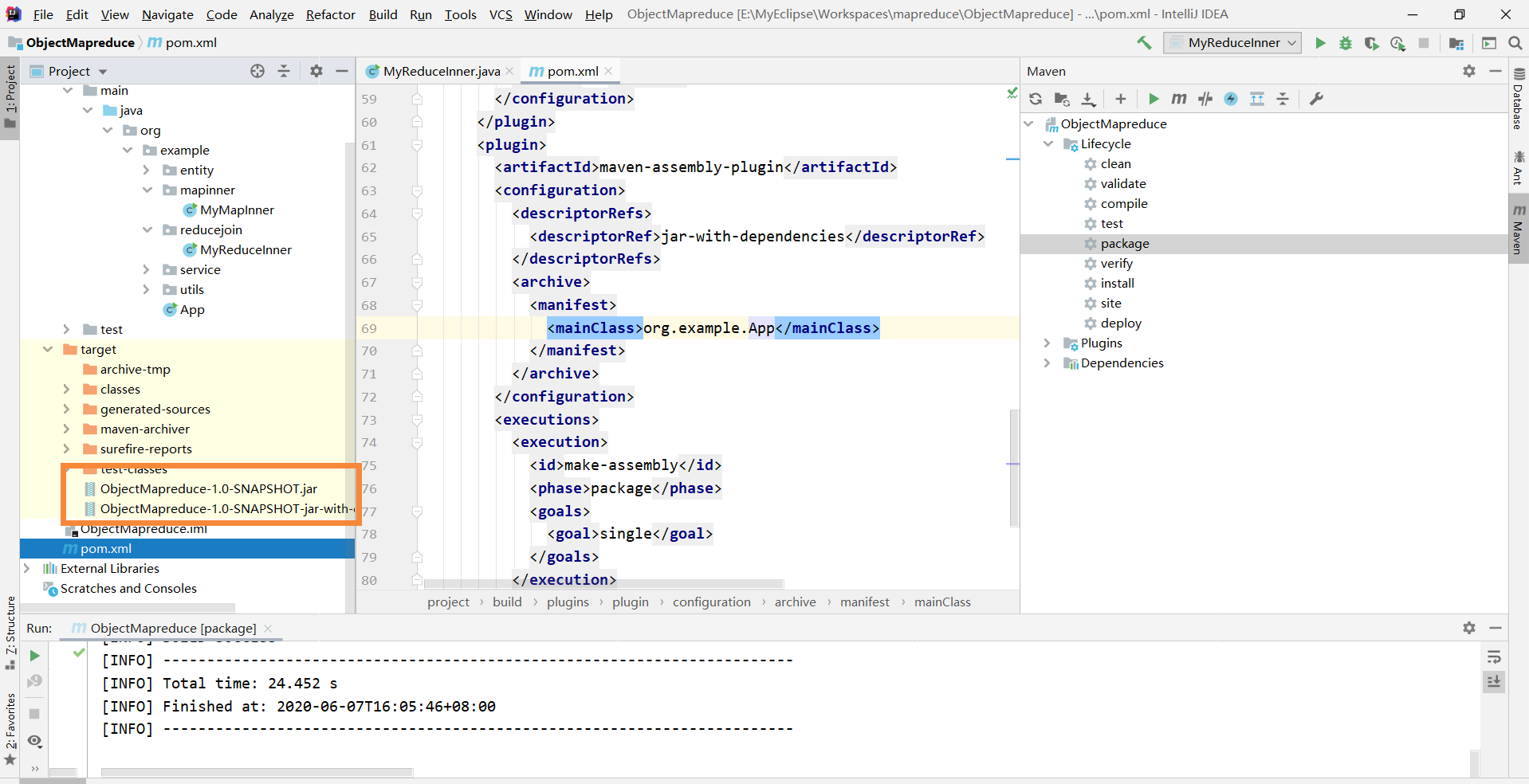Click the mainClass breadcrumb

[942, 602]
